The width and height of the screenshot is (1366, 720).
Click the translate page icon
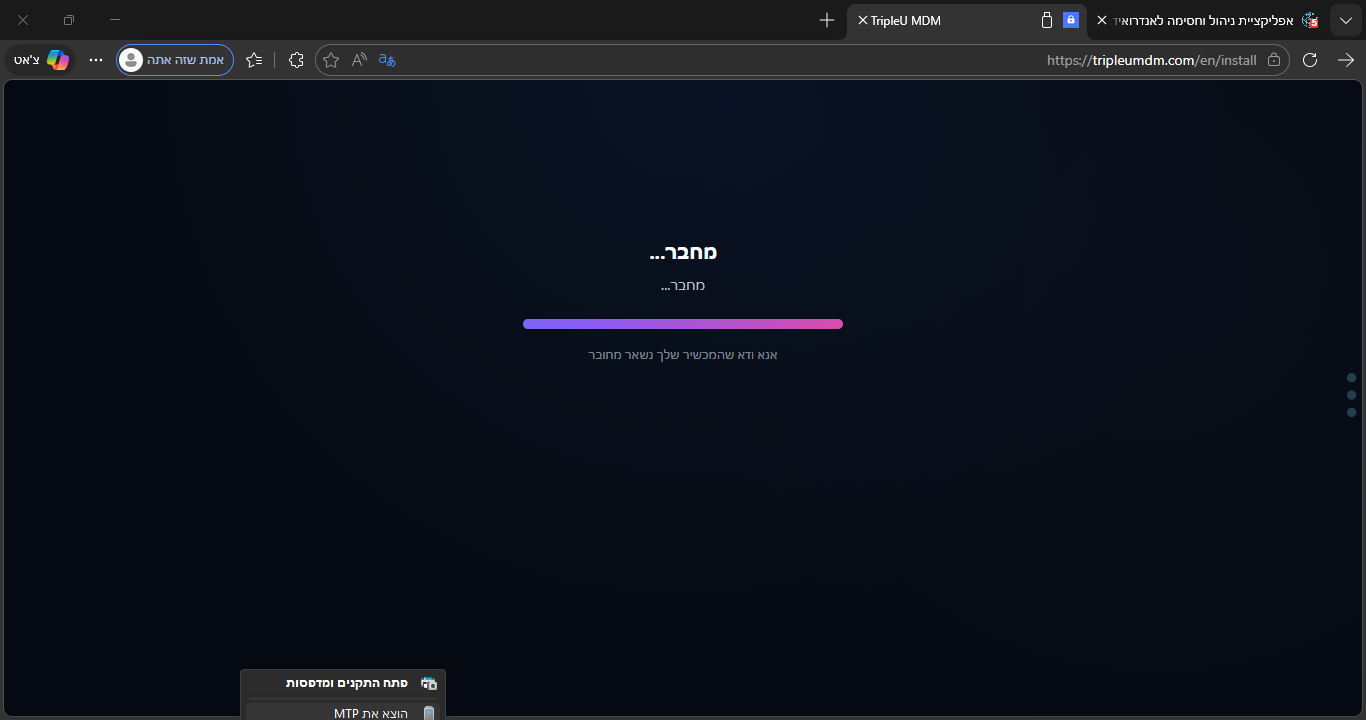tap(387, 60)
